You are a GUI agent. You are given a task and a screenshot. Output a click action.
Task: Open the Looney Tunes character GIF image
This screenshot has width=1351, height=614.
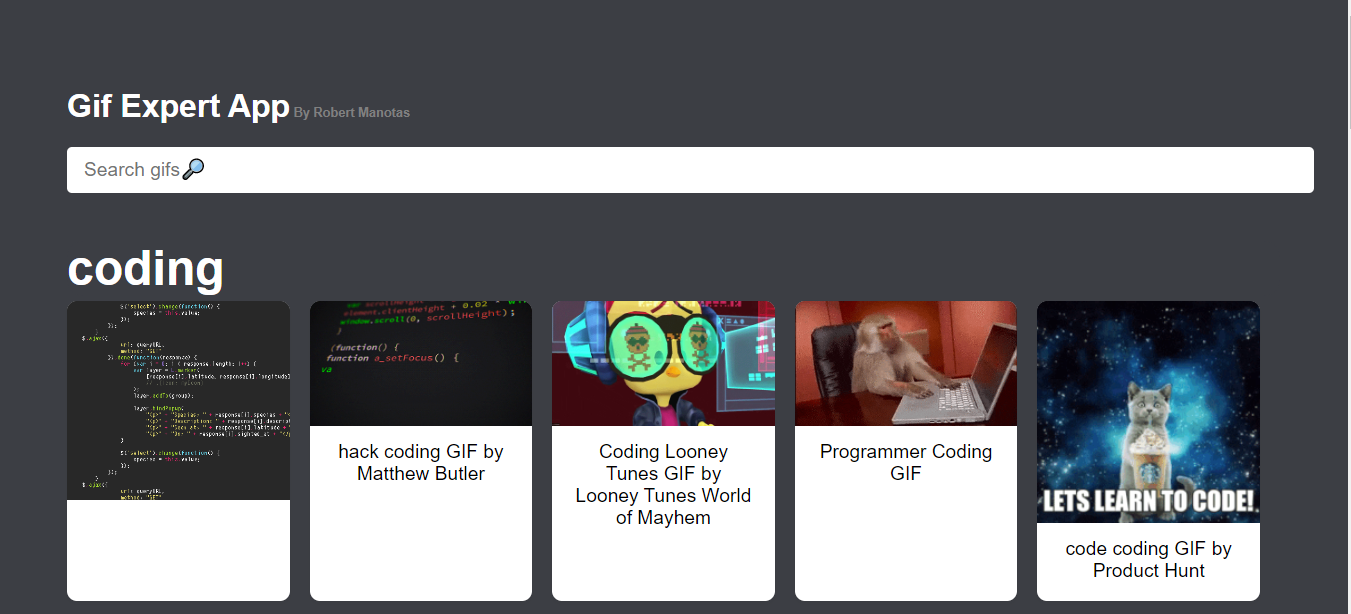[x=663, y=363]
